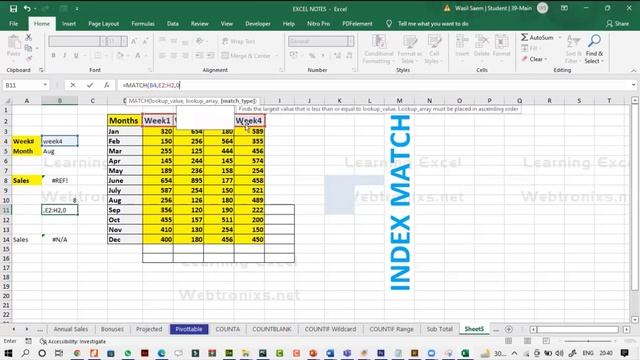Click the Cut scissors icon
The height and width of the screenshot is (360, 640).
click(x=28, y=38)
